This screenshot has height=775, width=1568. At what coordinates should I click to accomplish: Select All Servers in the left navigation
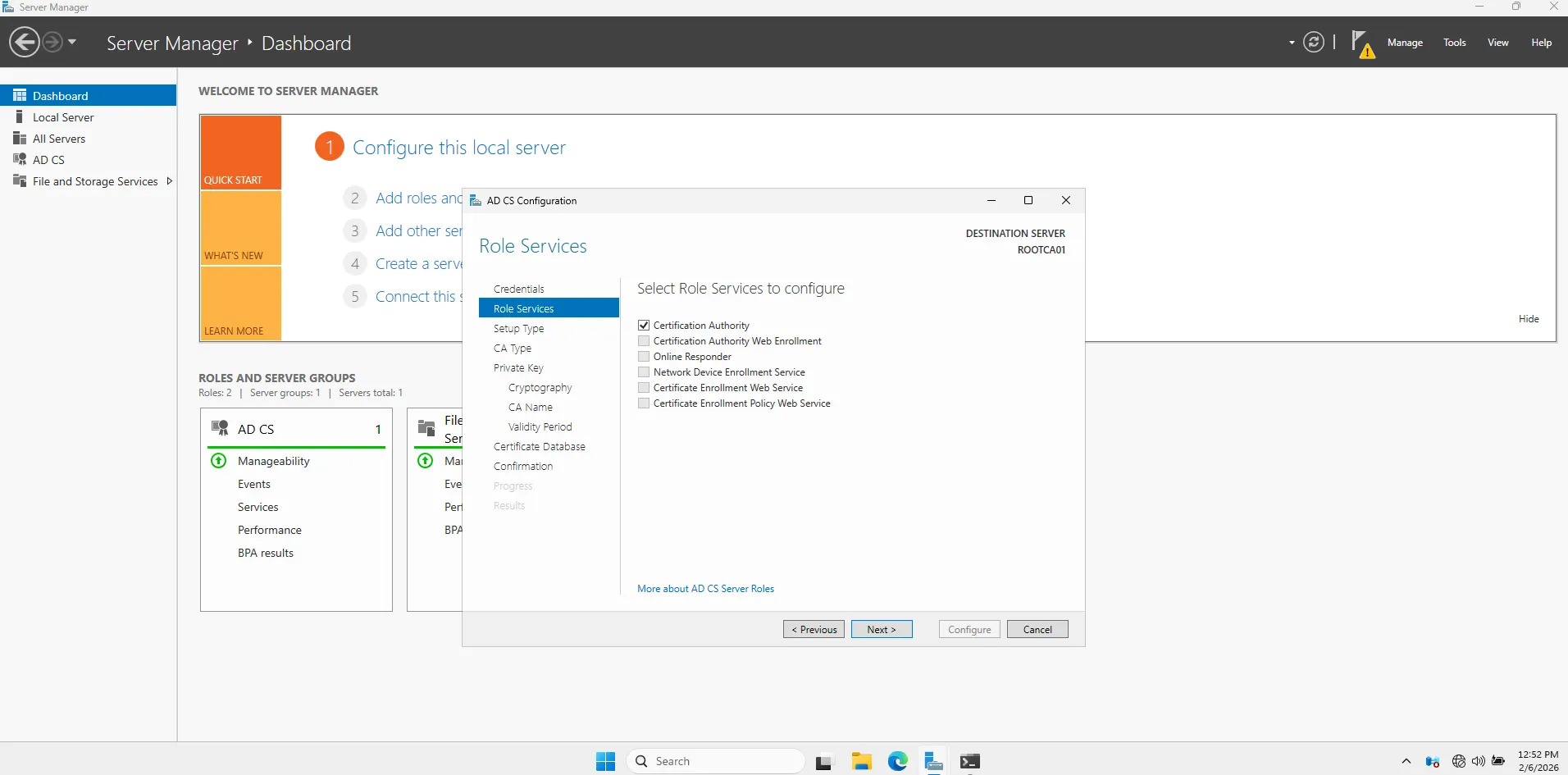point(88,139)
